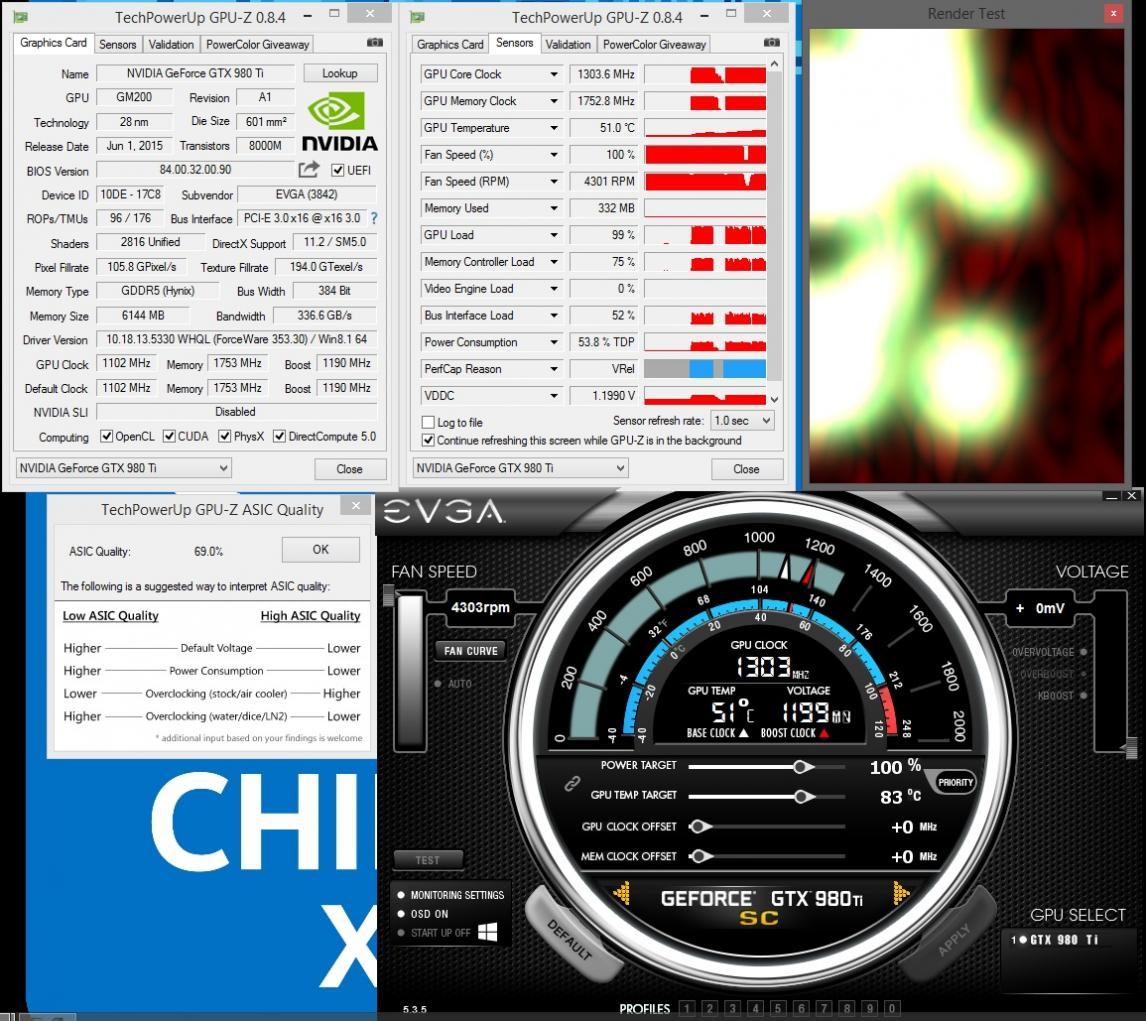Screen dimensions: 1146x1021
Task: Select profile slot 0 in EVGA Precision
Action: point(892,1009)
